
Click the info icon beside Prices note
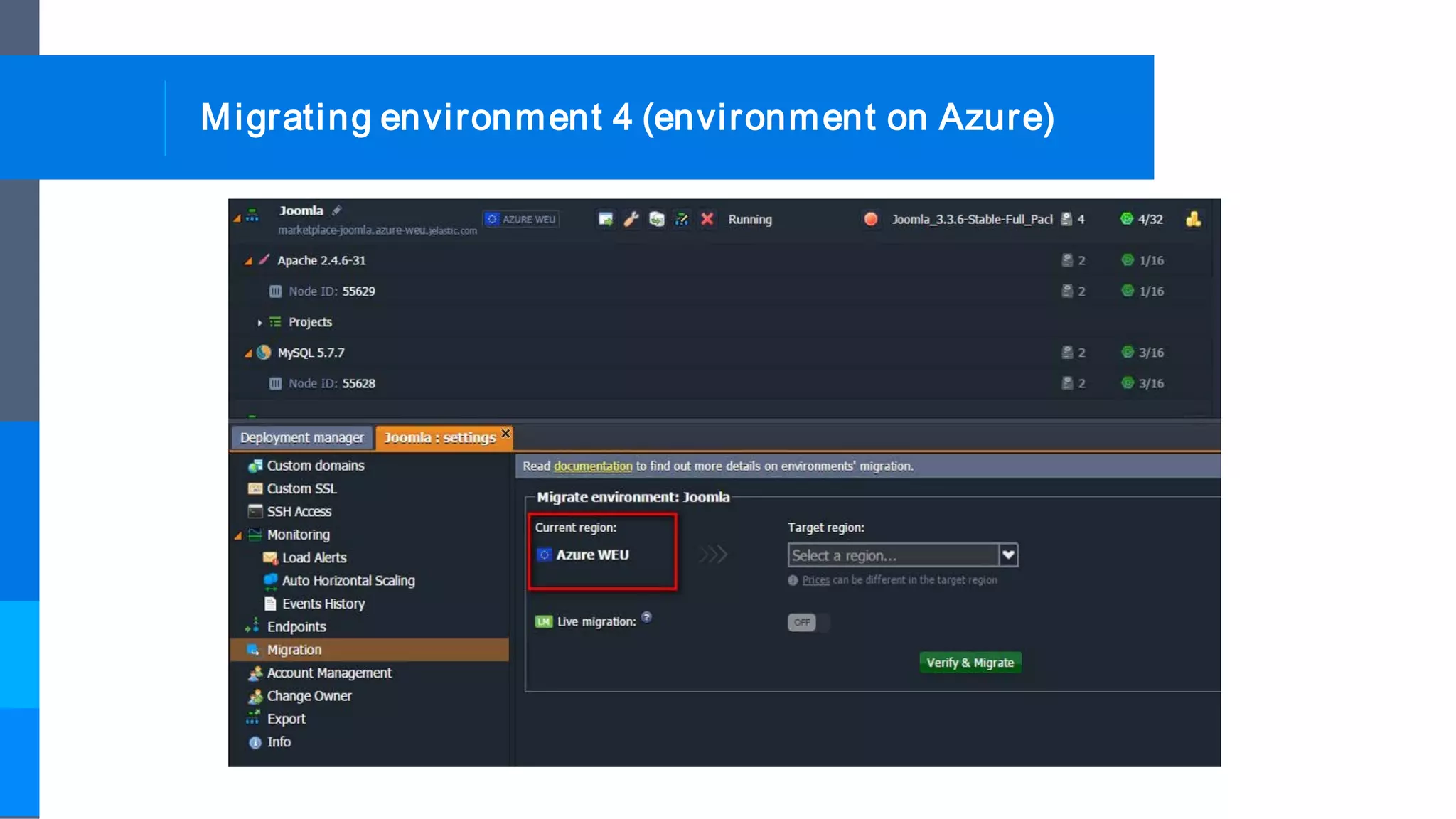[793, 580]
